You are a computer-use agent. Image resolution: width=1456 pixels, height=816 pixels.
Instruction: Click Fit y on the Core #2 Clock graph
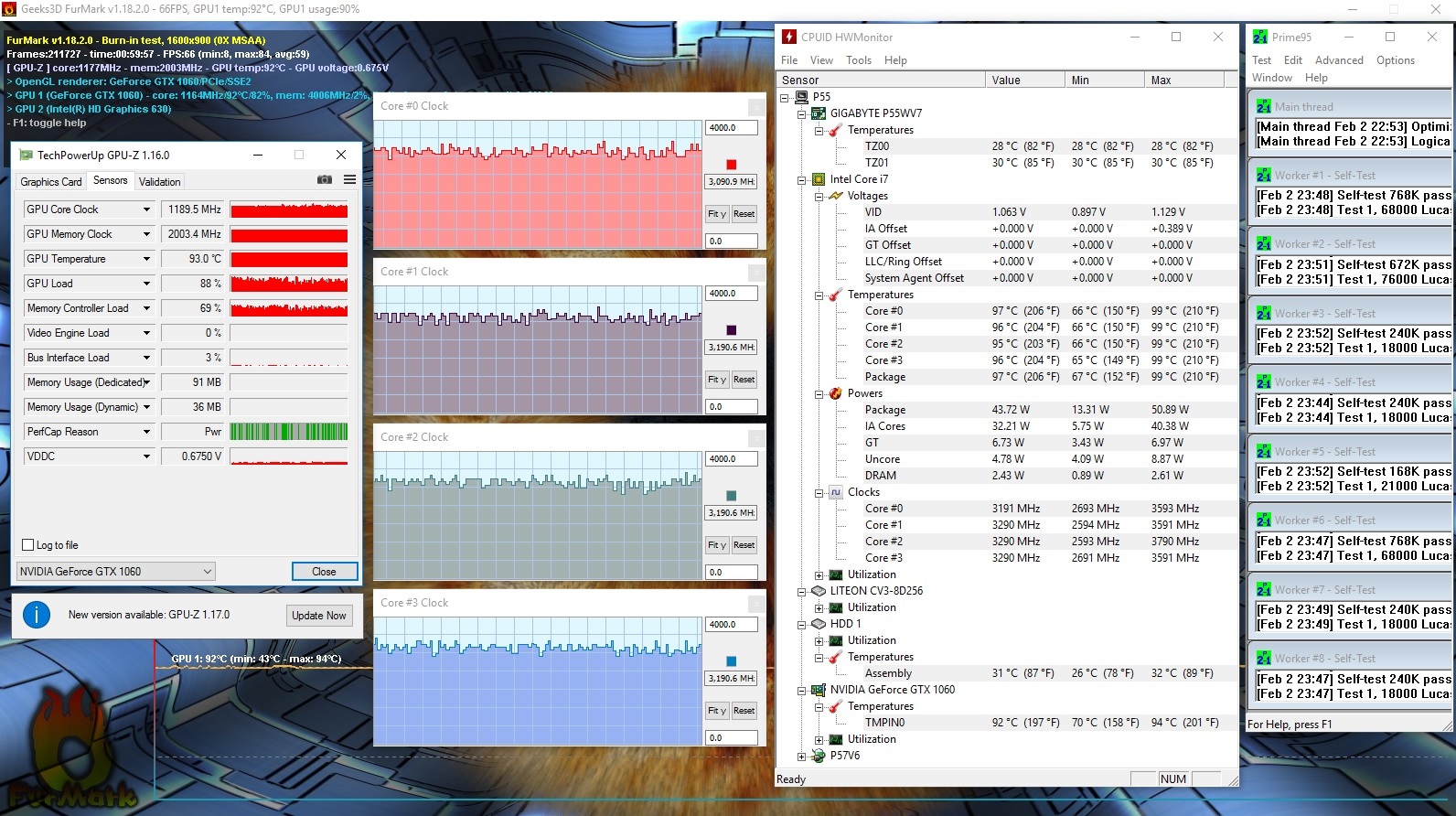tap(717, 545)
